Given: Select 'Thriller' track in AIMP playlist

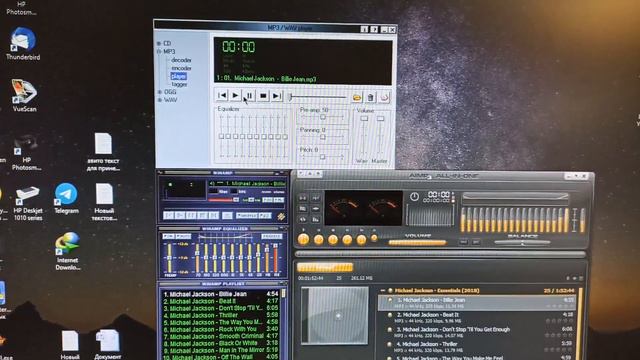Looking at the screenshot, I should [477, 347].
